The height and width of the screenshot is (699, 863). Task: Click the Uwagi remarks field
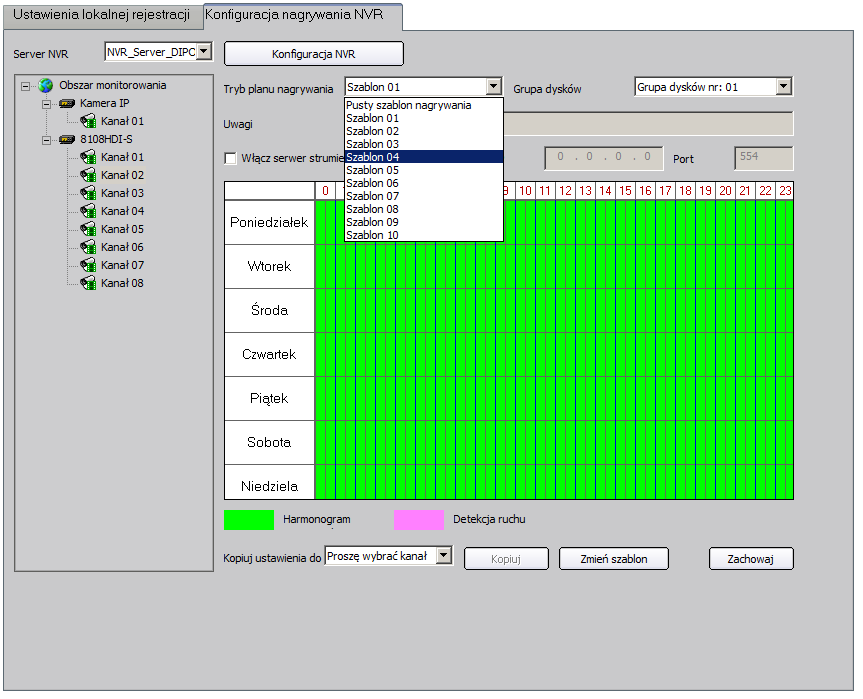tap(648, 124)
